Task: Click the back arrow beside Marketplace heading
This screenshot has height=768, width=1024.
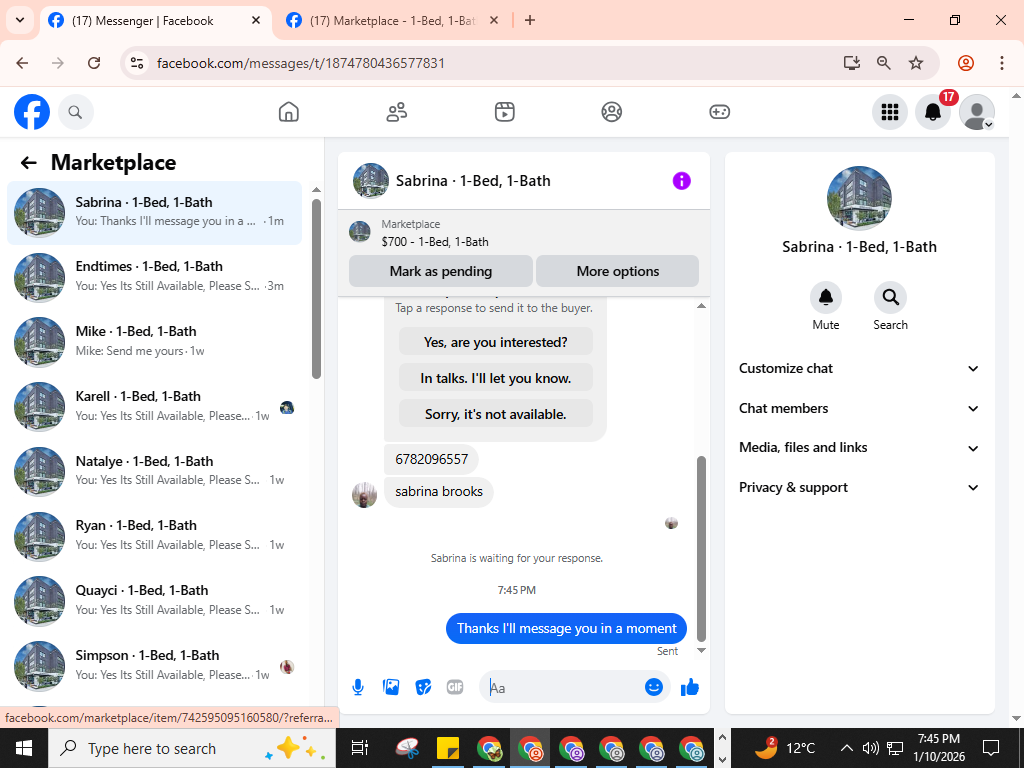Action: click(x=28, y=163)
